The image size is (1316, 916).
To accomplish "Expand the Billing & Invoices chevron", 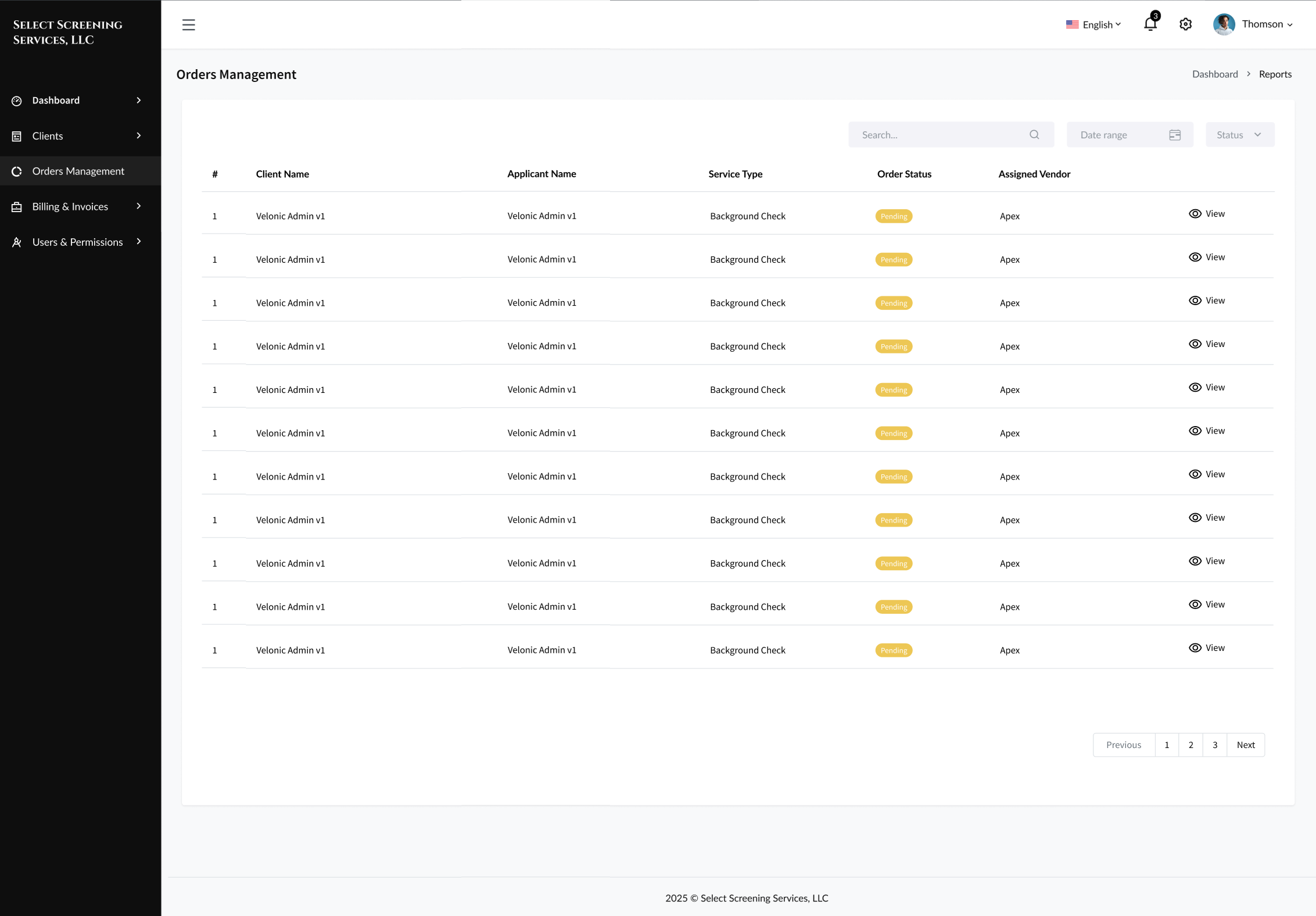I will point(139,206).
